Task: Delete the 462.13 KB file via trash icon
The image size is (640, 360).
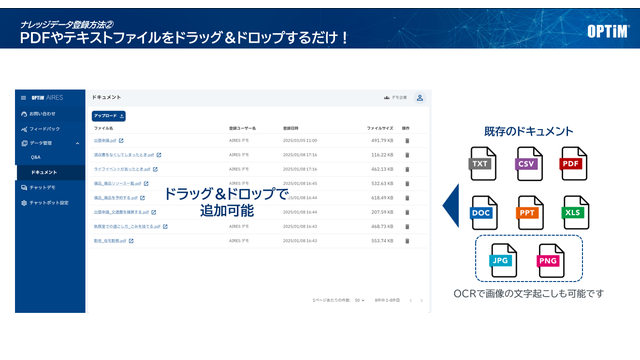Action: pyautogui.click(x=407, y=169)
